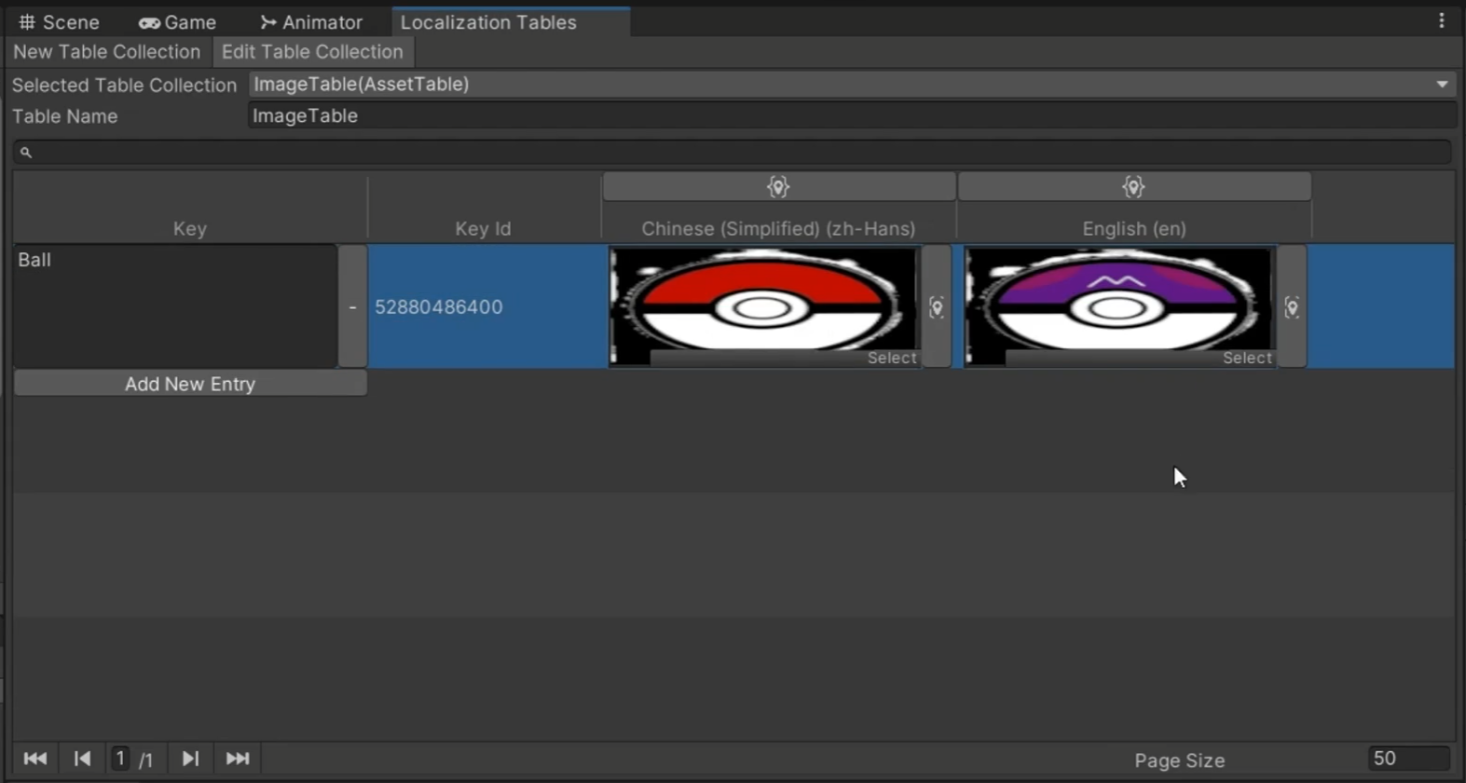Go to the first page
This screenshot has width=1466, height=783.
point(35,759)
